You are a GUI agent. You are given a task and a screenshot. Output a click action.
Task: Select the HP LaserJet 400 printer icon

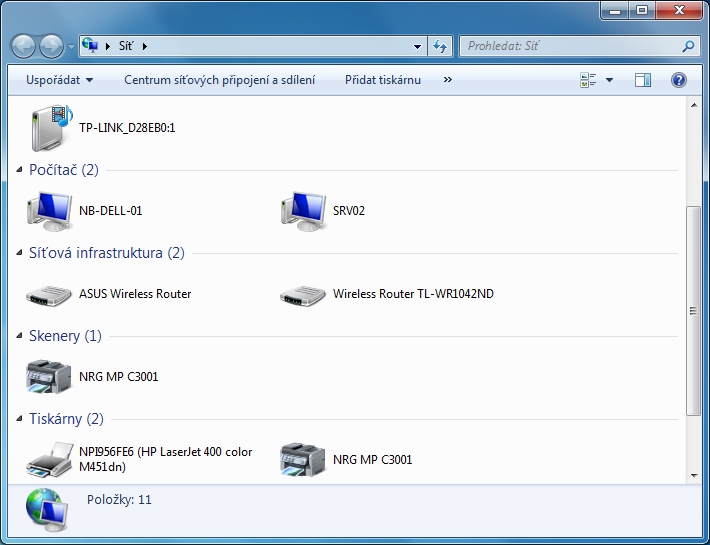pos(46,459)
